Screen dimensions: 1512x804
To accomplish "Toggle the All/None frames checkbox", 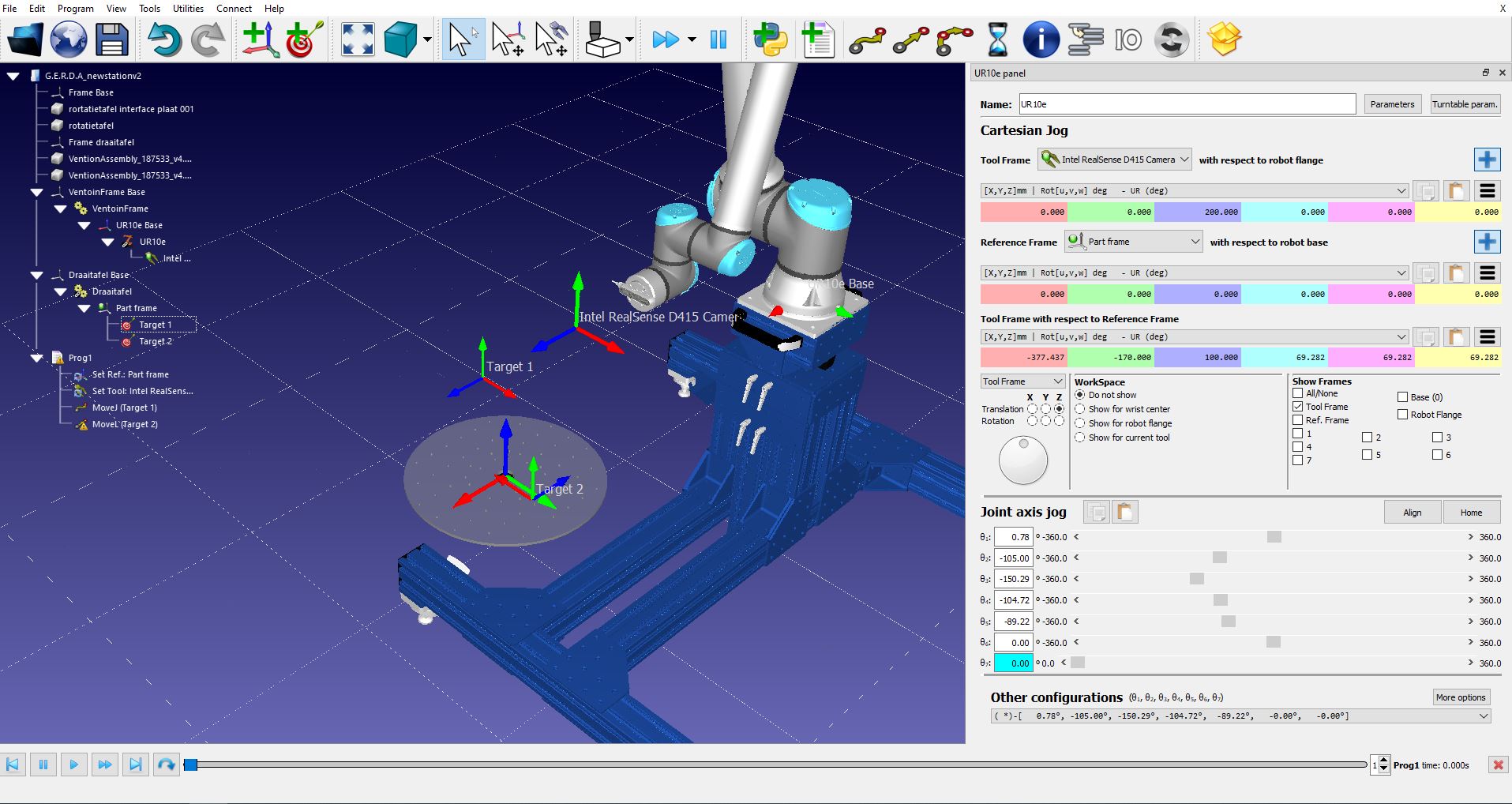I will click(1297, 393).
